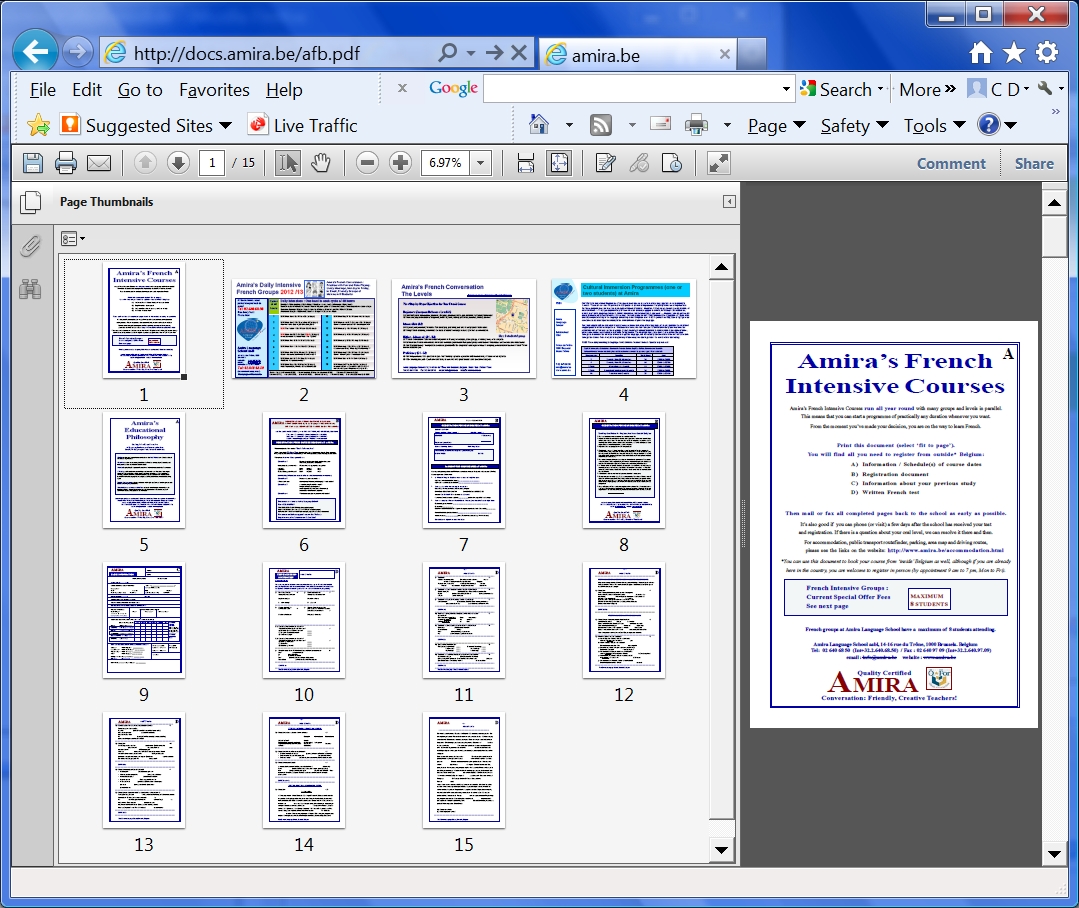Expand More toolbar options chevron
Screen dimensions: 1079x908
click(x=950, y=89)
